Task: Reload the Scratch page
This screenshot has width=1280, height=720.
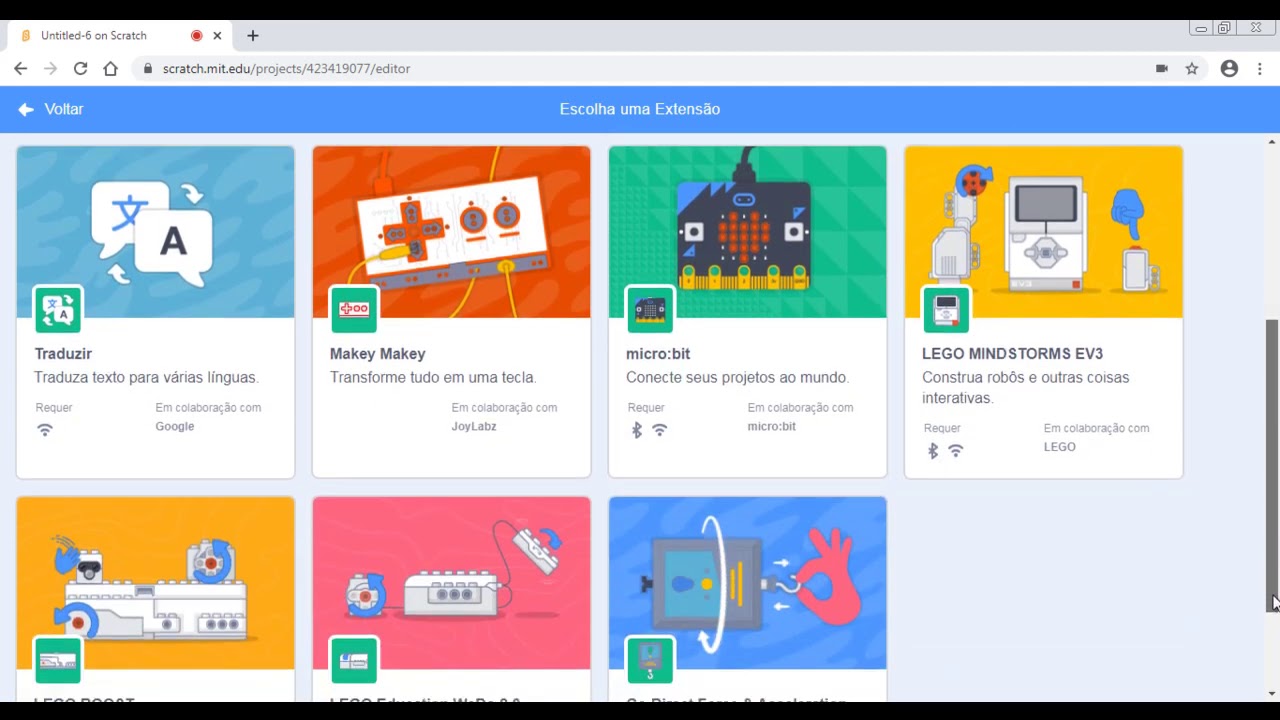Action: pos(81,68)
